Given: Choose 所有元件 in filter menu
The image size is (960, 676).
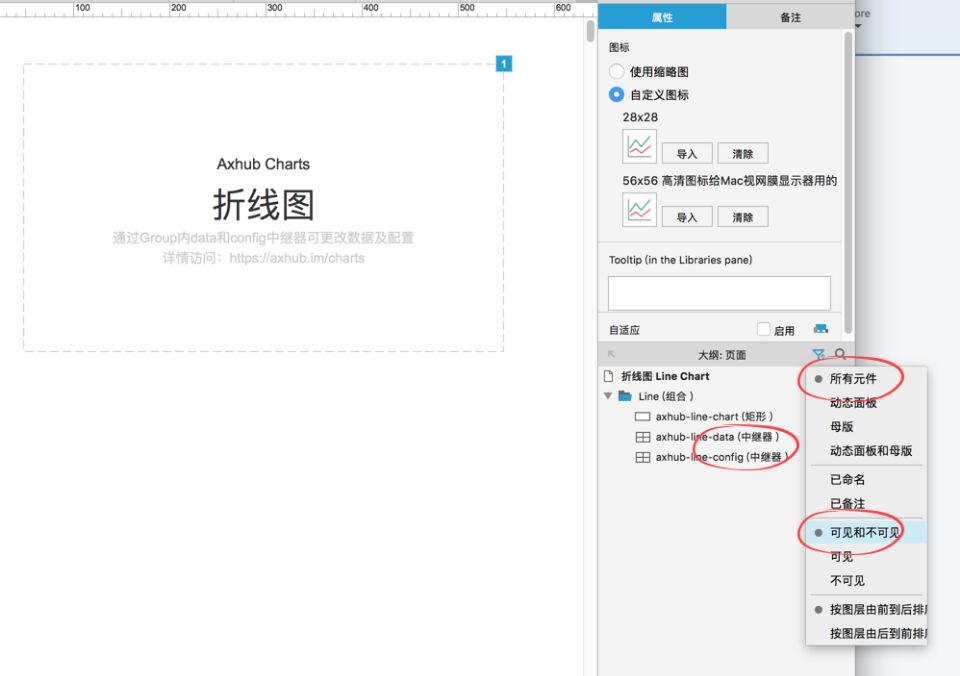Looking at the screenshot, I should tap(866, 379).
